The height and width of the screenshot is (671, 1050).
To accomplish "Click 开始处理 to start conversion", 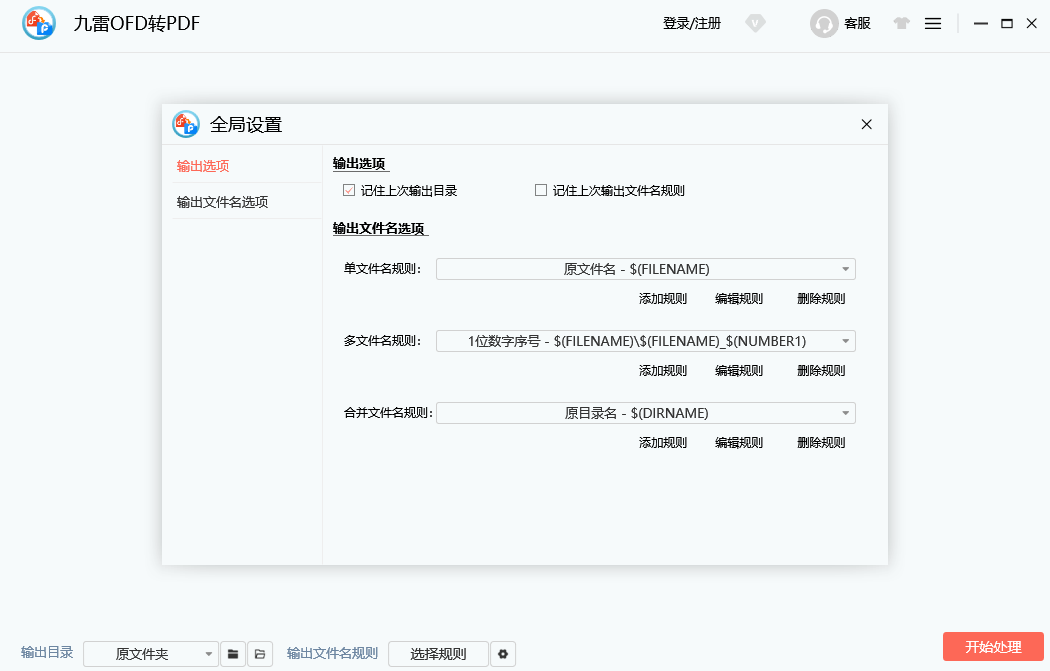I will click(992, 647).
